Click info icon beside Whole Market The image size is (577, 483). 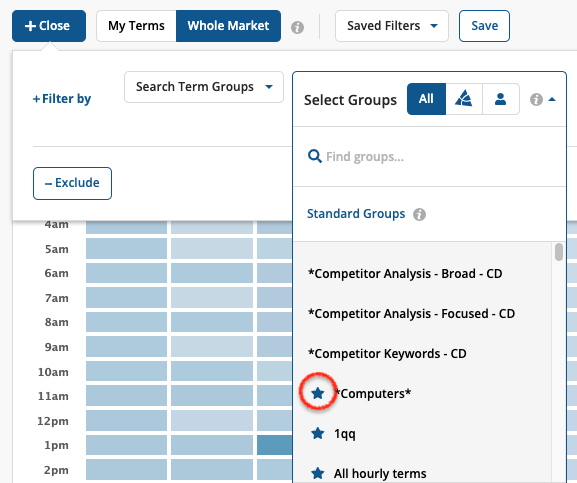pos(297,27)
